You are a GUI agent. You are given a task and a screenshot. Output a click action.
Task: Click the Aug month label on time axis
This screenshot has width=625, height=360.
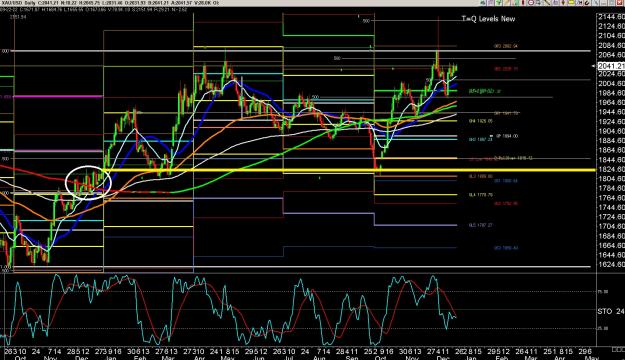coord(319,358)
